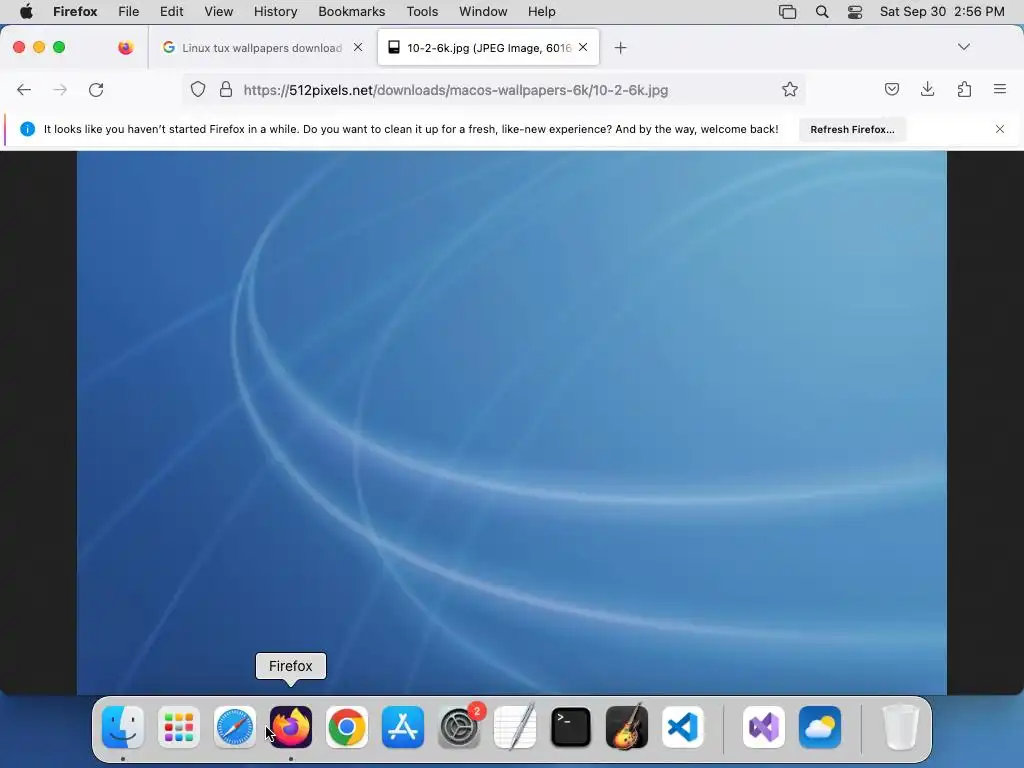
Task: Open the Bookmarks menu
Action: [351, 12]
